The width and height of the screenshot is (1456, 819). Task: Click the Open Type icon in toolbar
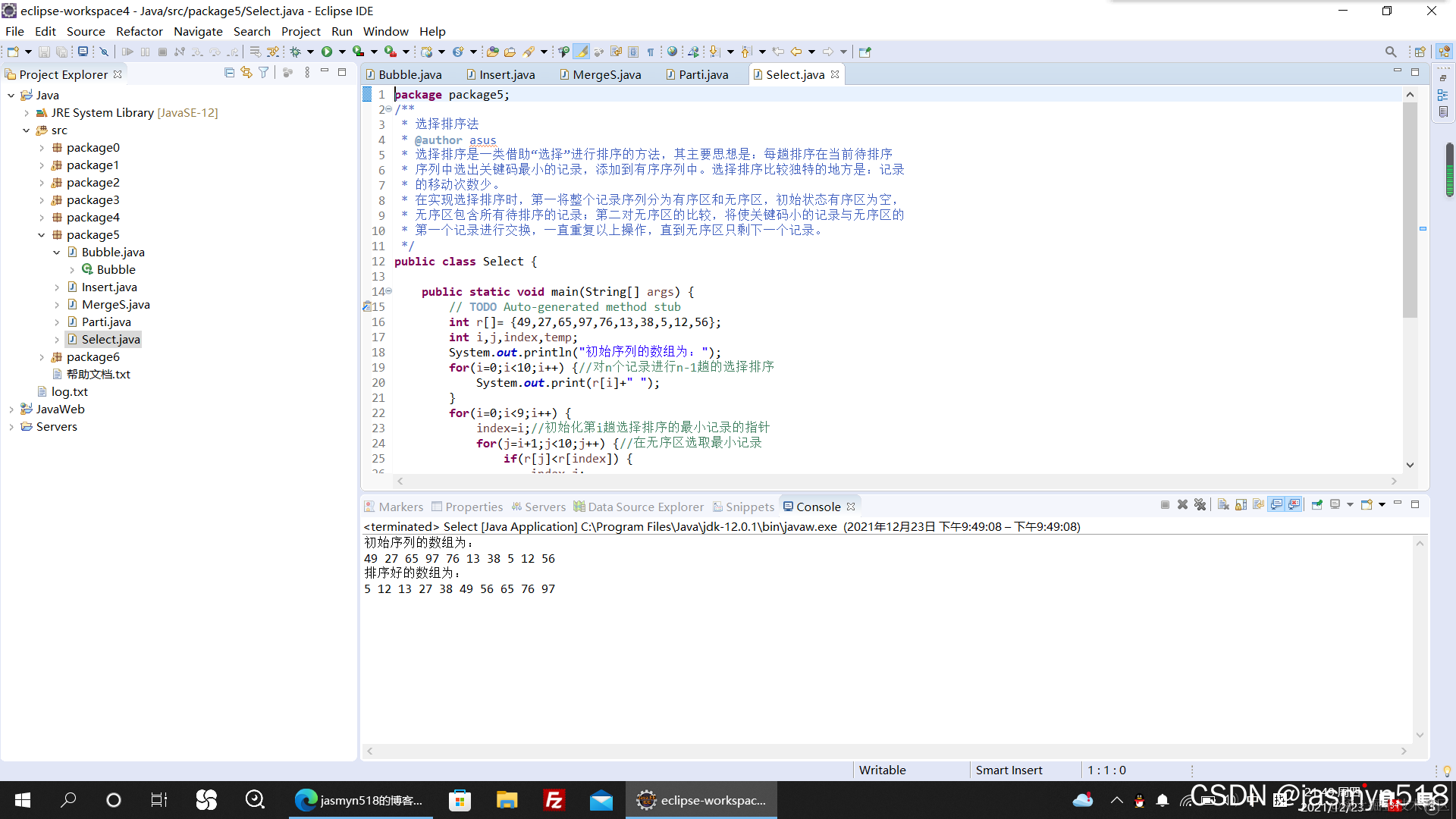(x=493, y=52)
